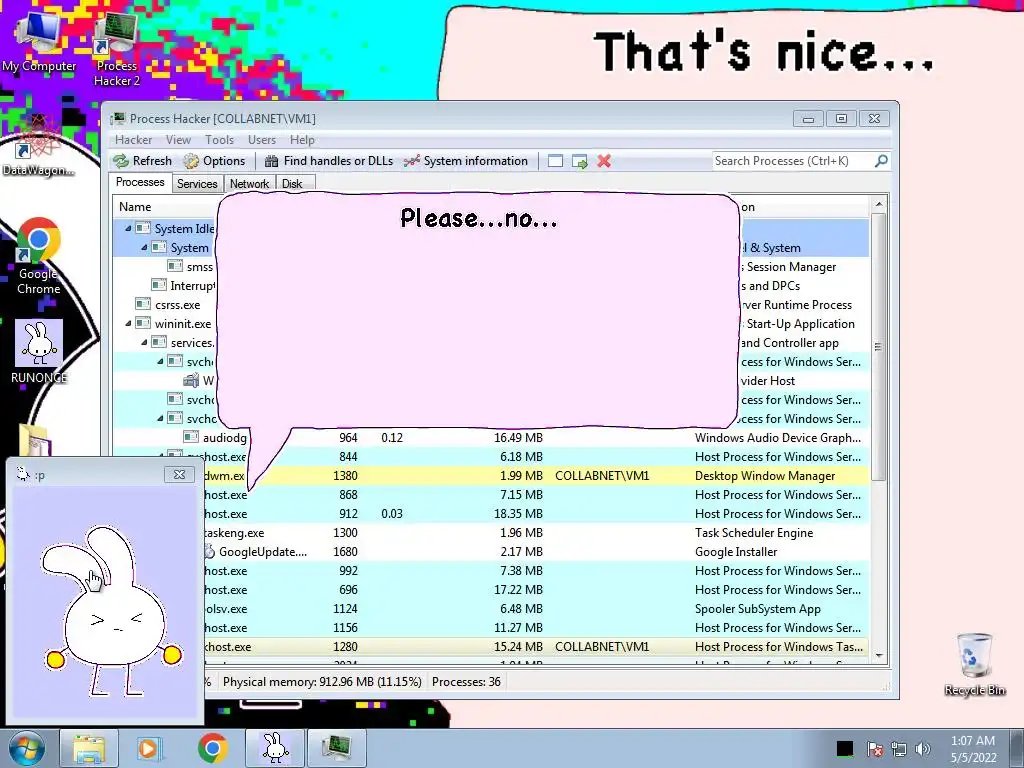Click the find window and thread icon
This screenshot has width=1024, height=768.
[579, 161]
